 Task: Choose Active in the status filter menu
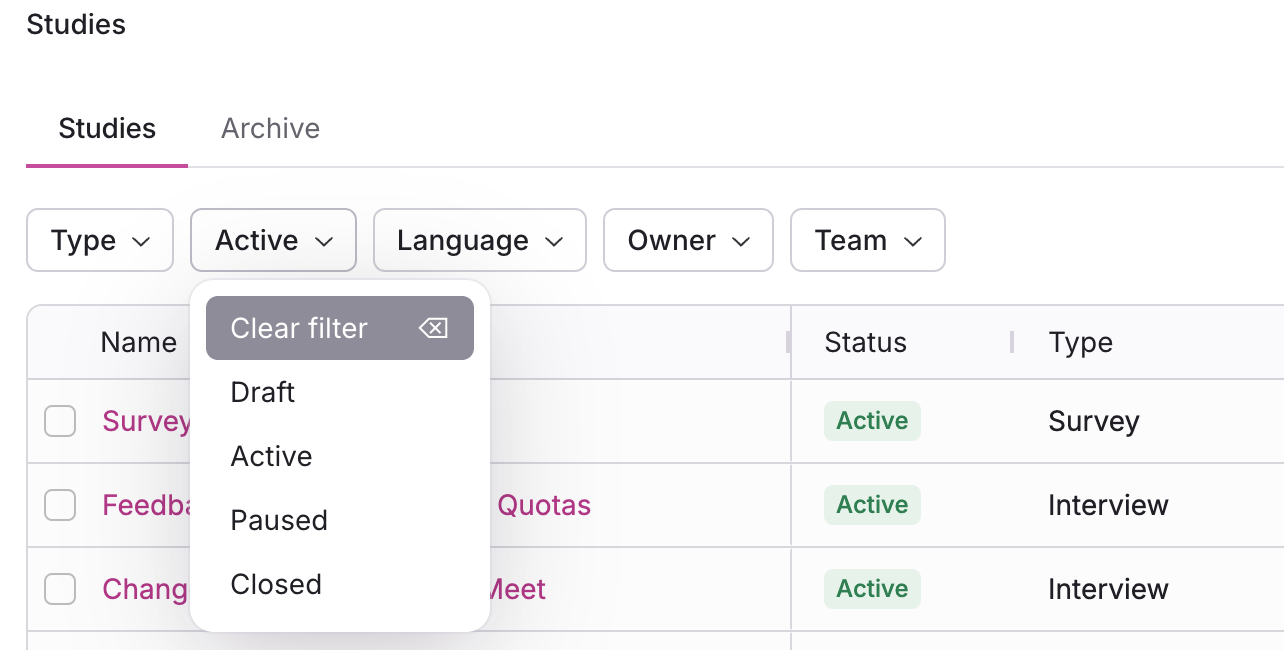pyautogui.click(x=272, y=456)
